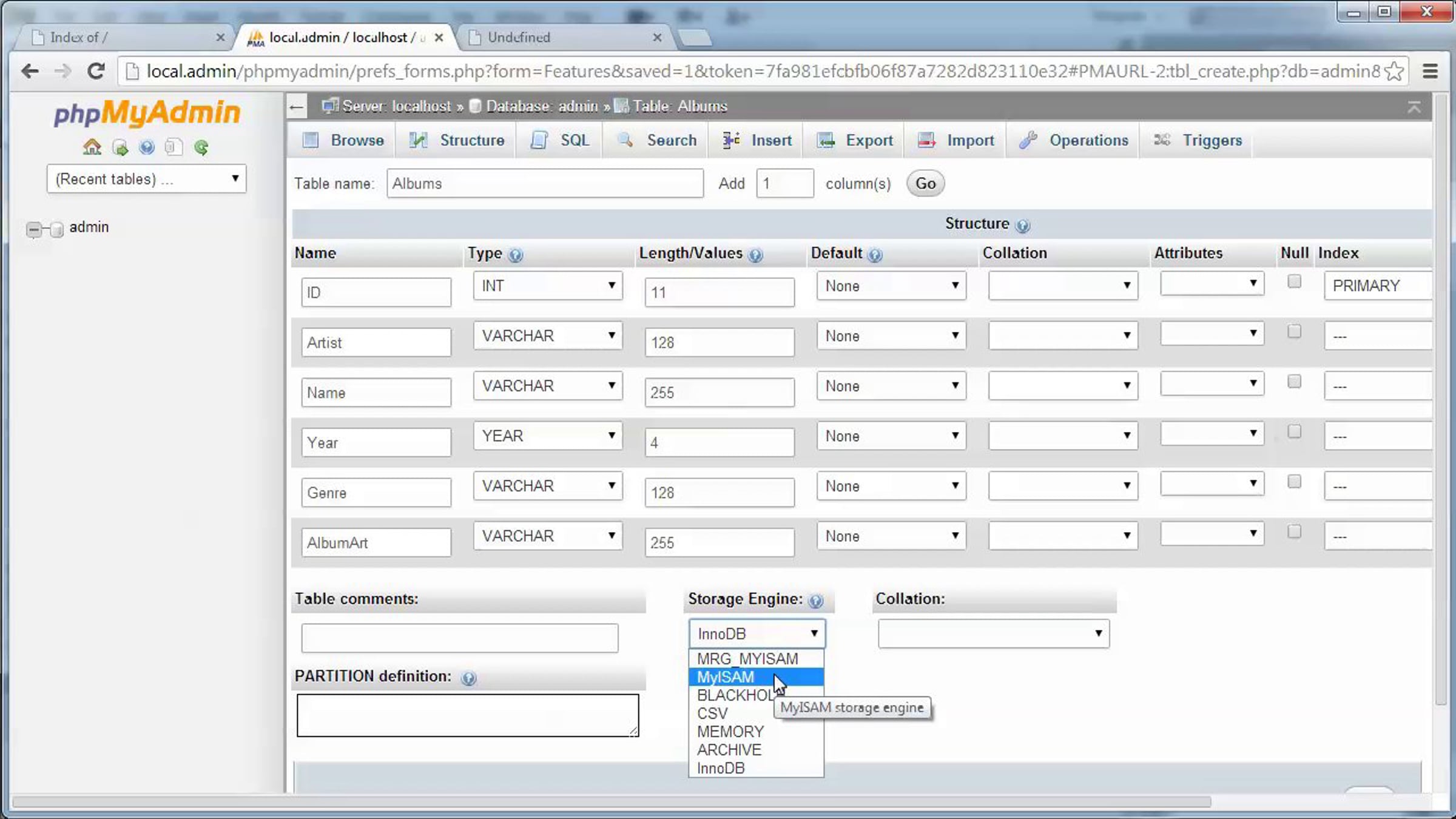The width and height of the screenshot is (1456, 819).
Task: Click Structure heading help icon
Action: pyautogui.click(x=1023, y=226)
